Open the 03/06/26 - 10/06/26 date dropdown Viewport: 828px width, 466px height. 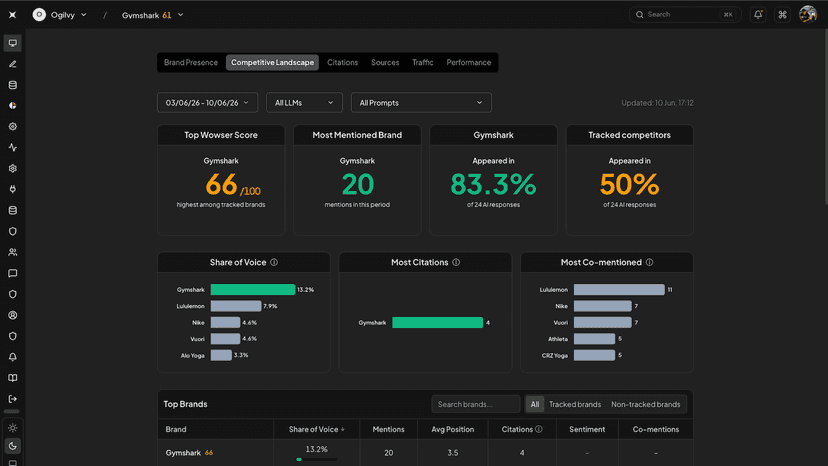click(208, 102)
